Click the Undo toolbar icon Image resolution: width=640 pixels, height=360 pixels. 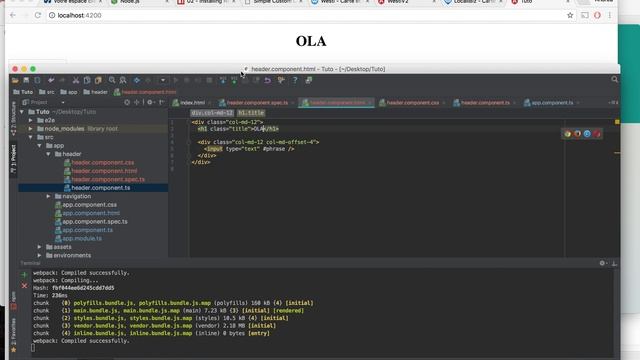51,80
